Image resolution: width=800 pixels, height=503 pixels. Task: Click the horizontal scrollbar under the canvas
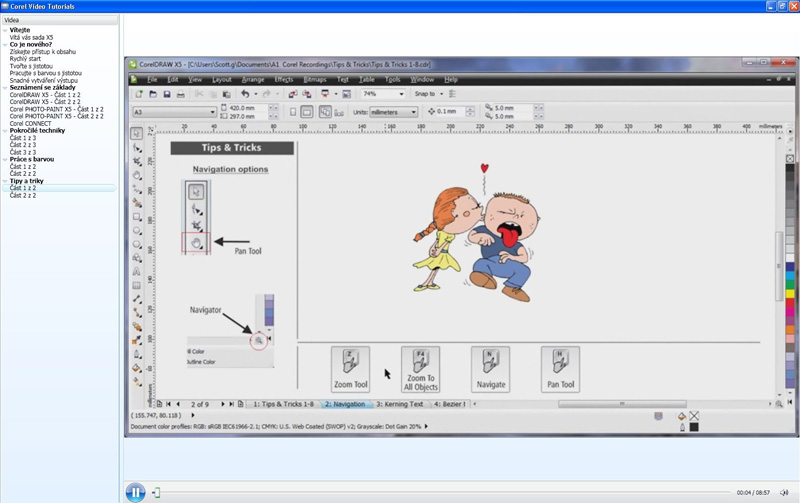[x=621, y=404]
